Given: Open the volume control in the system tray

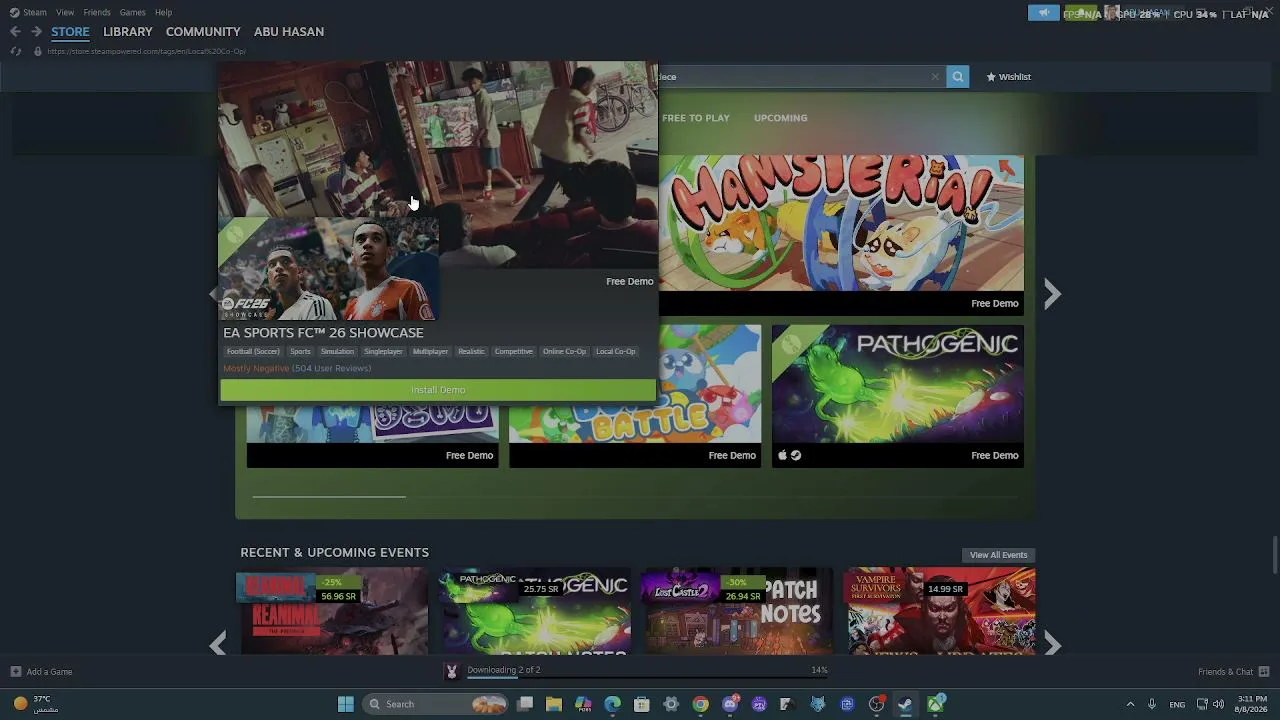Looking at the screenshot, I should pos(1218,704).
